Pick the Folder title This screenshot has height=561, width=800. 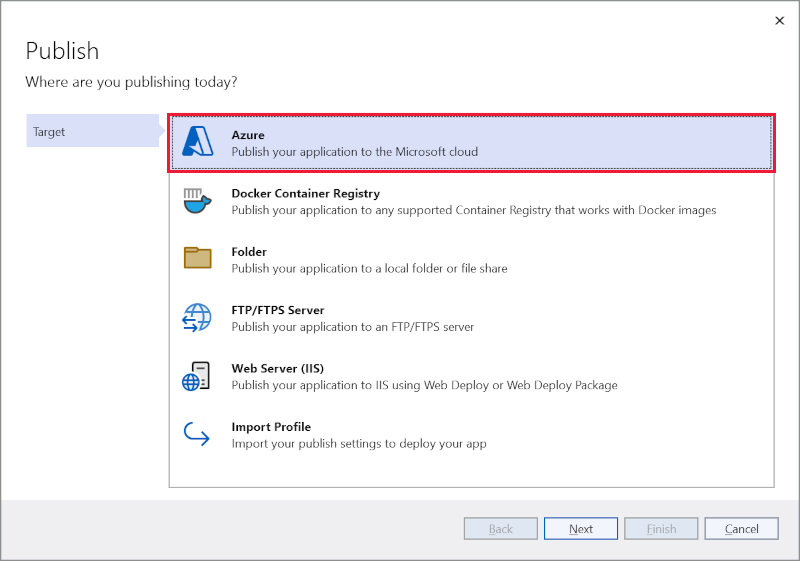(x=249, y=251)
